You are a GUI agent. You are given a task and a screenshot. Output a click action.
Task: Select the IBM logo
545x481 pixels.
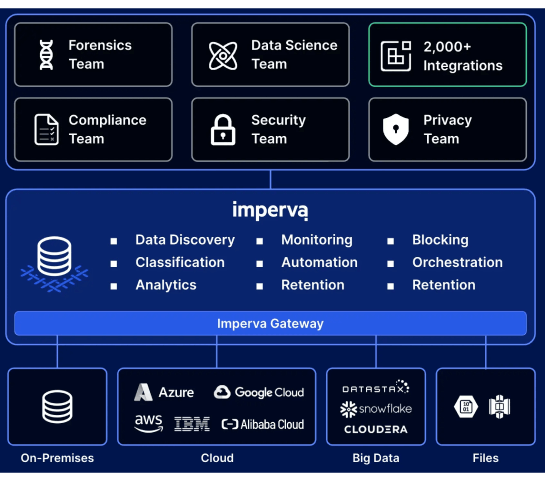(x=192, y=424)
